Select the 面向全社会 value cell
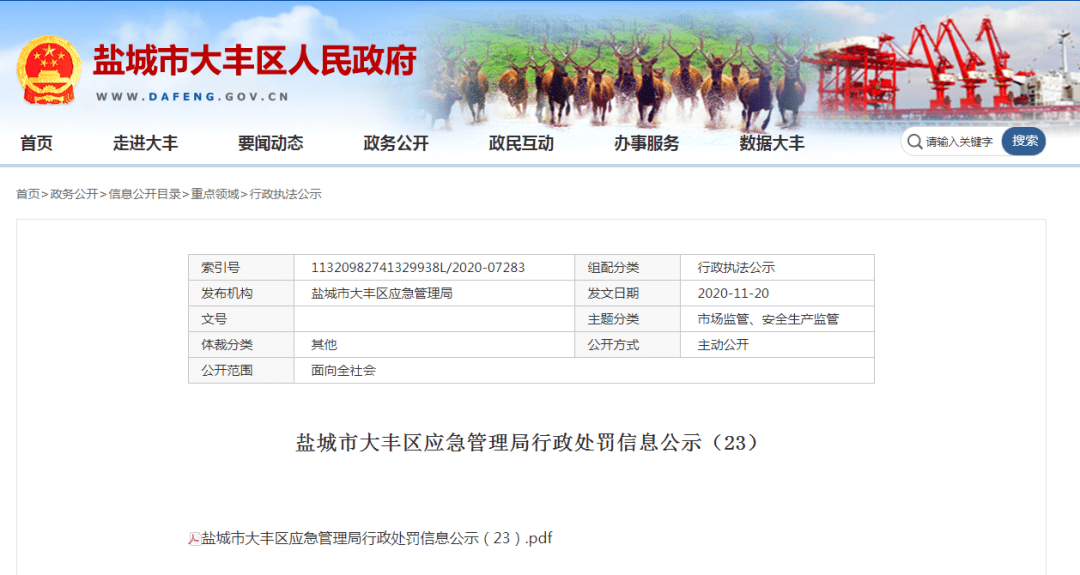 [584, 370]
